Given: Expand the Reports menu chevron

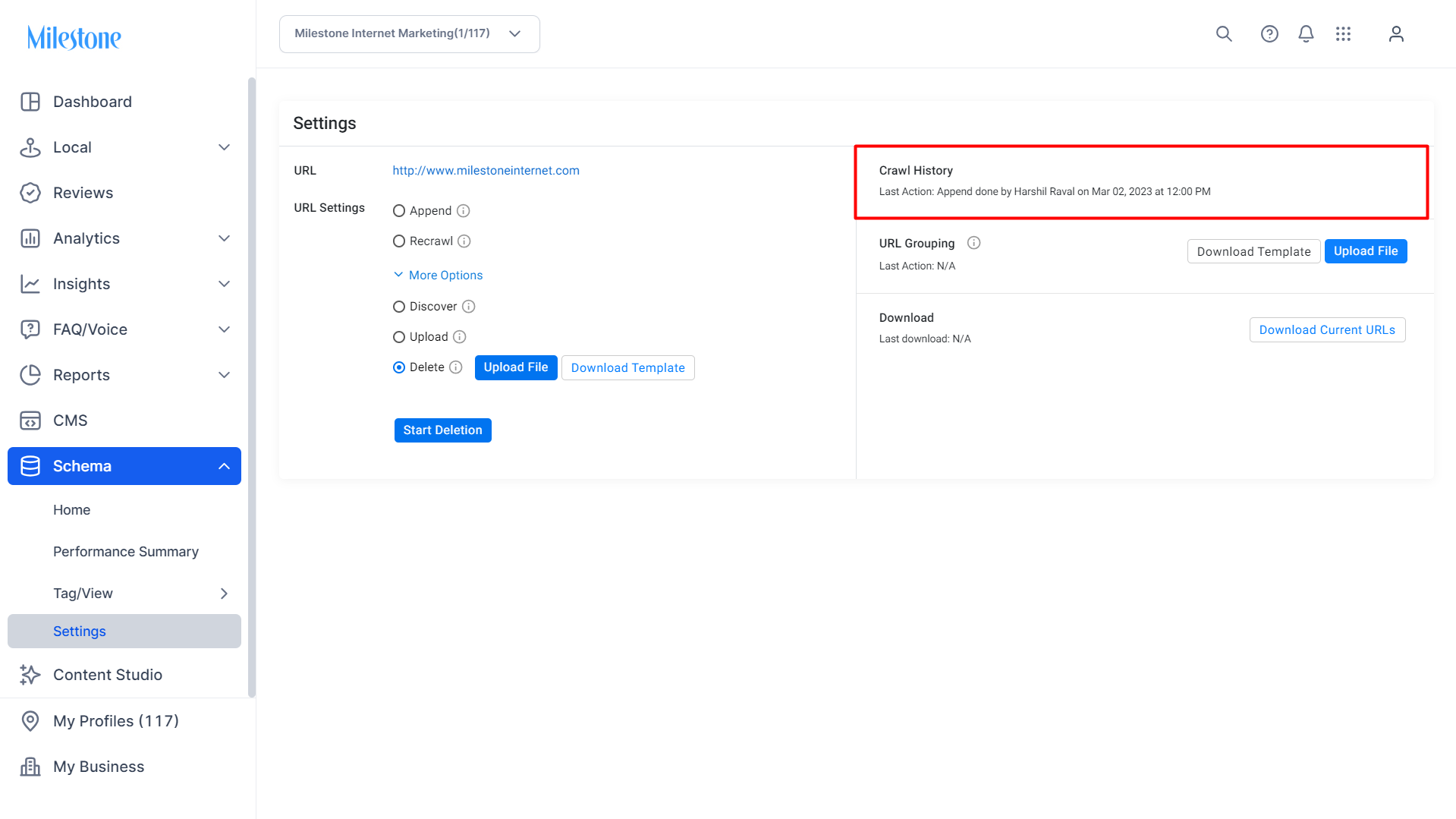Looking at the screenshot, I should pos(225,375).
